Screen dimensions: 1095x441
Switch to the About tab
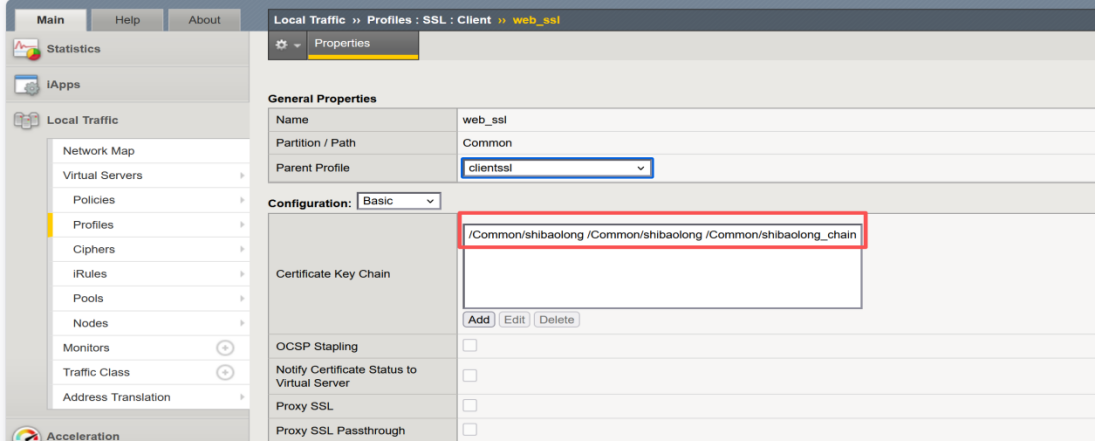(204, 20)
